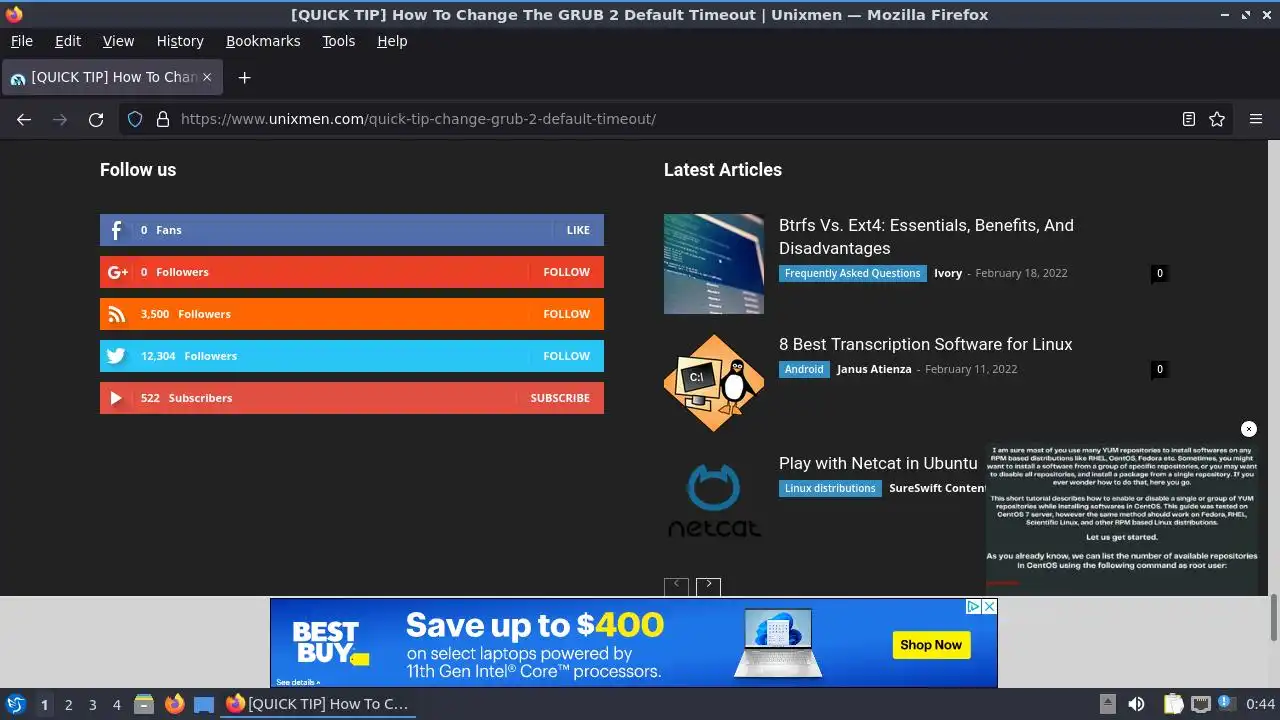This screenshot has width=1280, height=720.
Task: Click the 0:44 clock in tray
Action: coord(1260,704)
